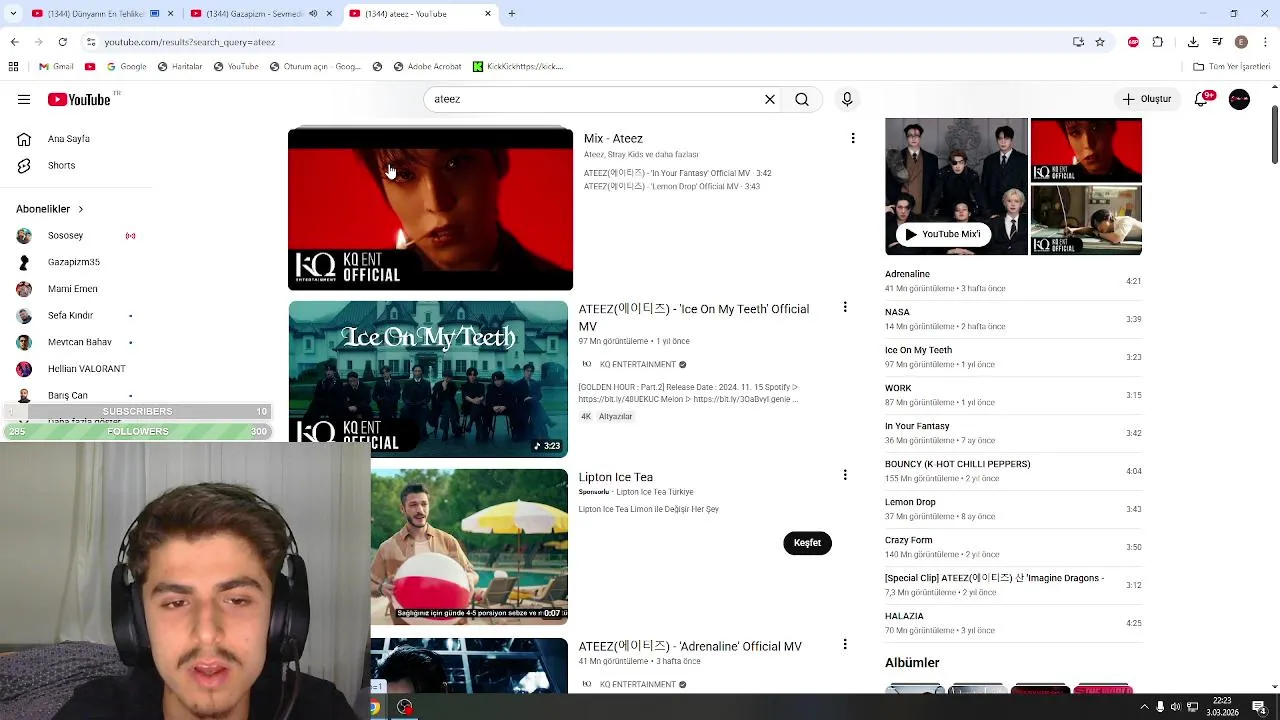Open more options for Ice On My Teeth video
This screenshot has width=1280, height=720.
(845, 308)
